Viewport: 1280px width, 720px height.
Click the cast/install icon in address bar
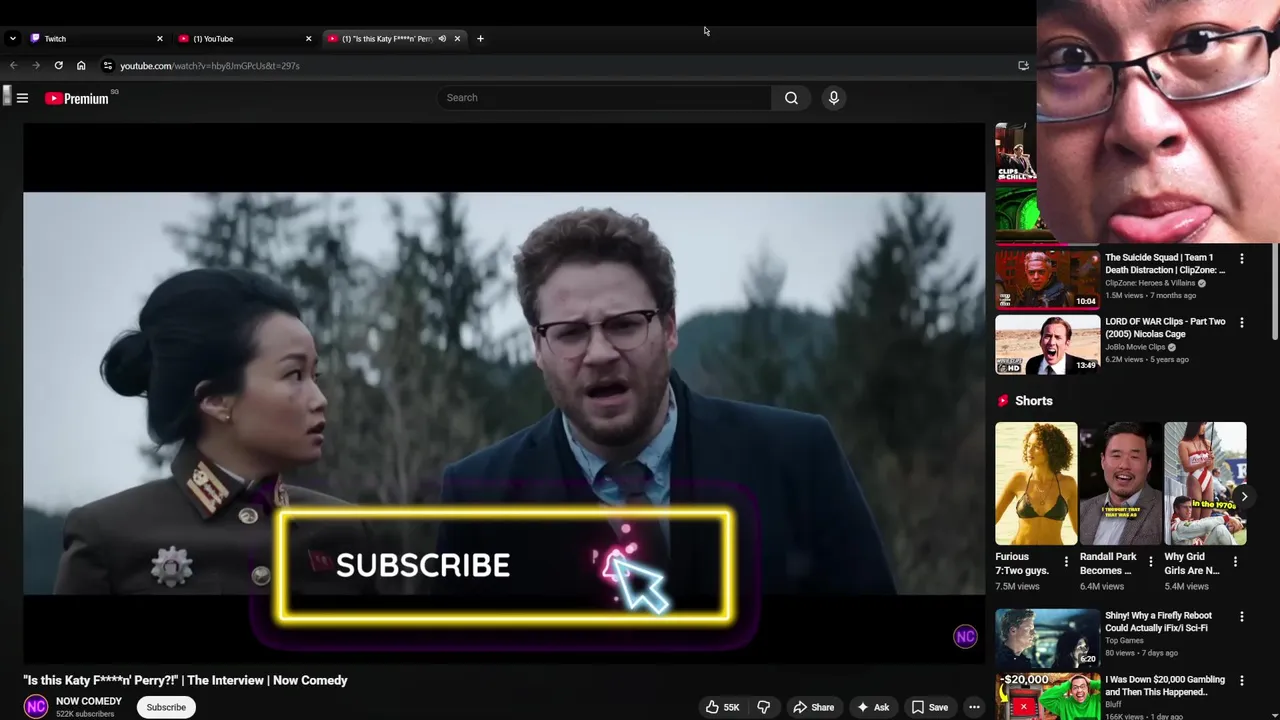(x=1023, y=66)
